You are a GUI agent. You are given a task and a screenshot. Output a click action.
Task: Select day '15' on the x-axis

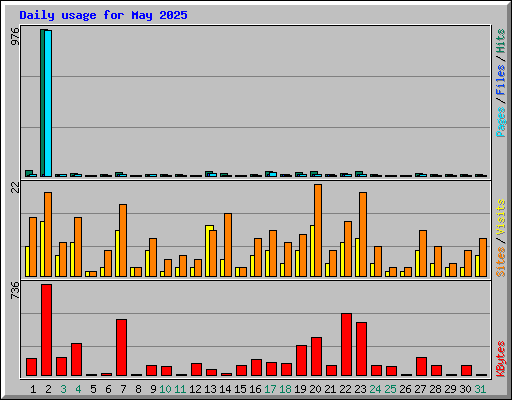coord(240,389)
